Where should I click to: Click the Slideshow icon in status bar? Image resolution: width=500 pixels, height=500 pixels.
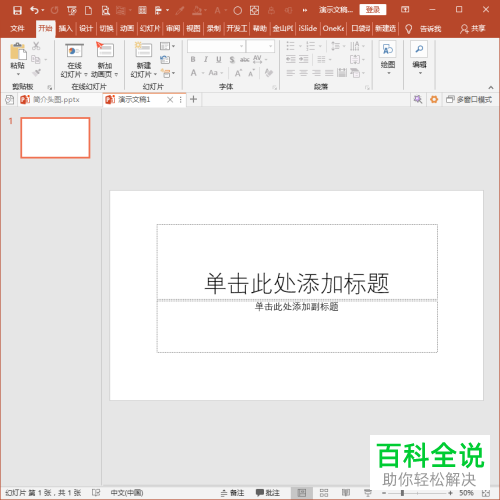[368, 493]
